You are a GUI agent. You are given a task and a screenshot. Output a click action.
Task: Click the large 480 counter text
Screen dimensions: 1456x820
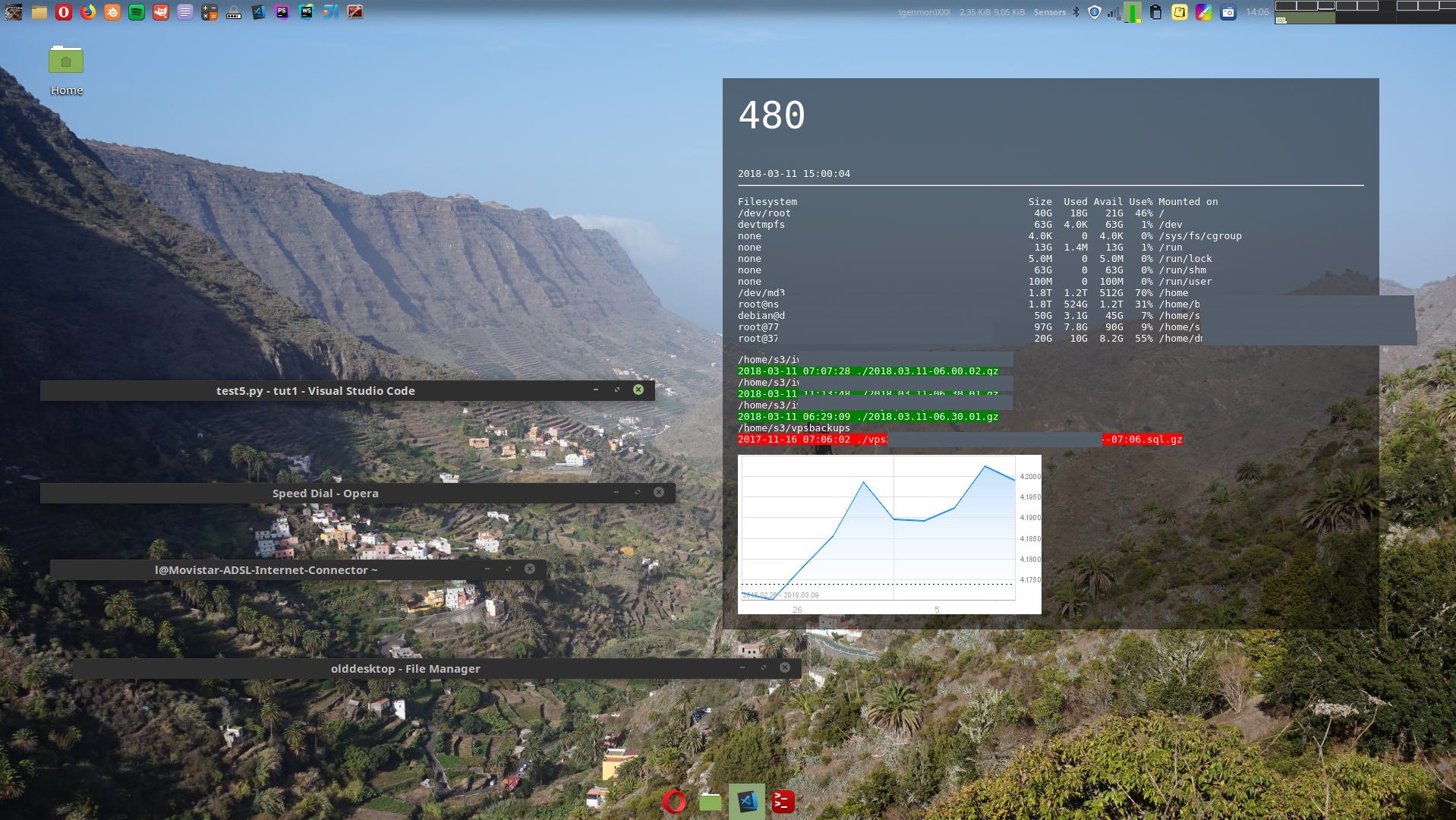coord(771,115)
